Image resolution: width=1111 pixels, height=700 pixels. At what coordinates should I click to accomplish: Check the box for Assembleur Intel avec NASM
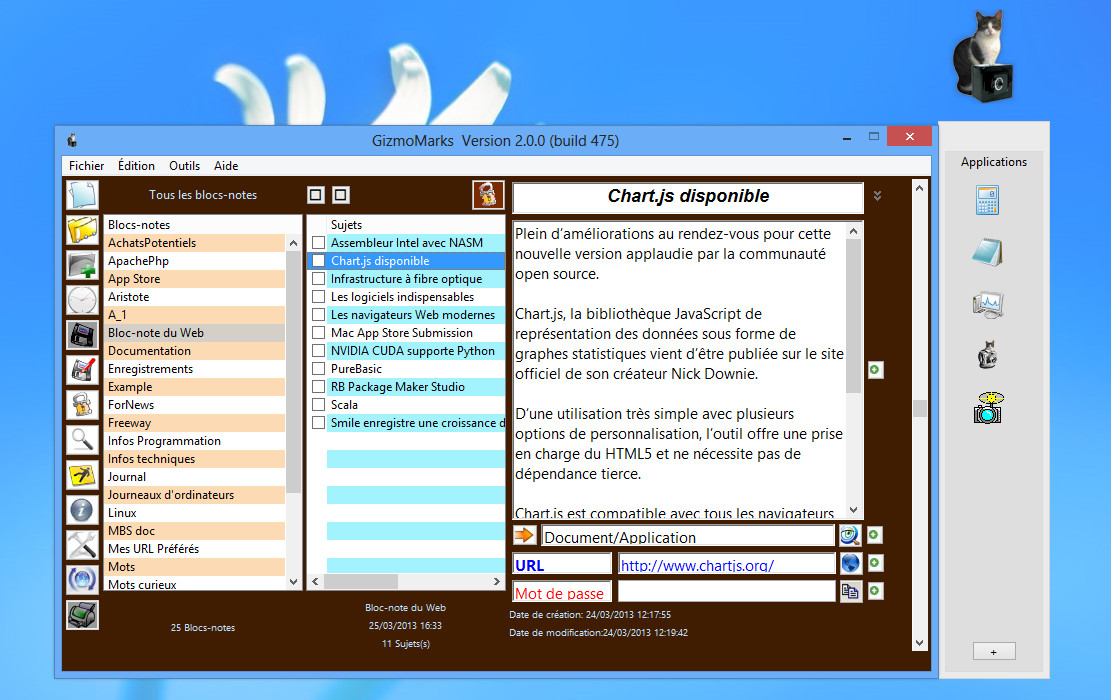319,243
